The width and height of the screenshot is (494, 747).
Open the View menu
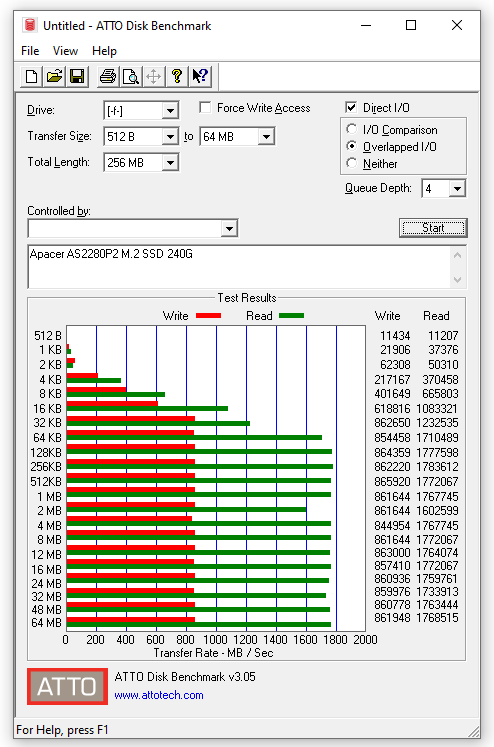(x=65, y=51)
